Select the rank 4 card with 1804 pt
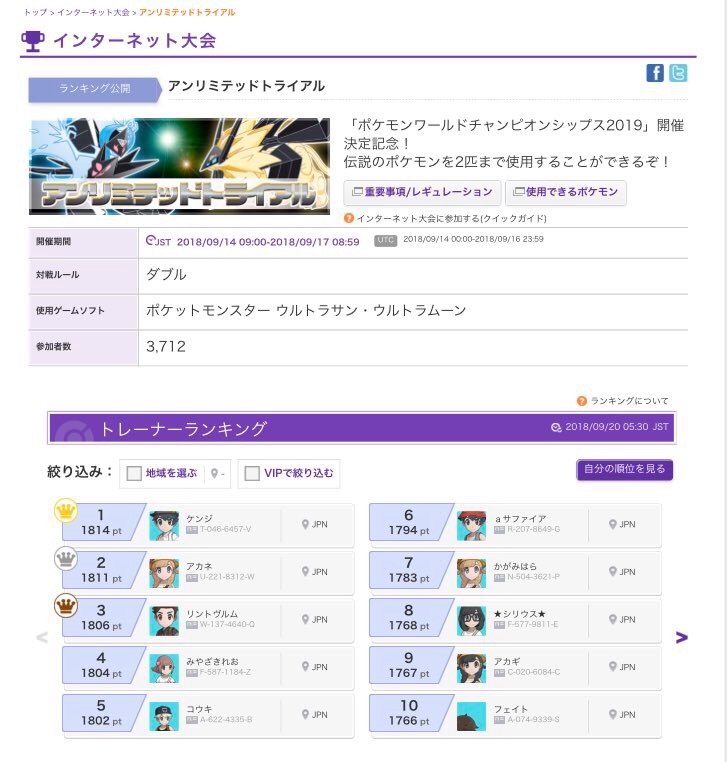The width and height of the screenshot is (727, 762). [208, 667]
